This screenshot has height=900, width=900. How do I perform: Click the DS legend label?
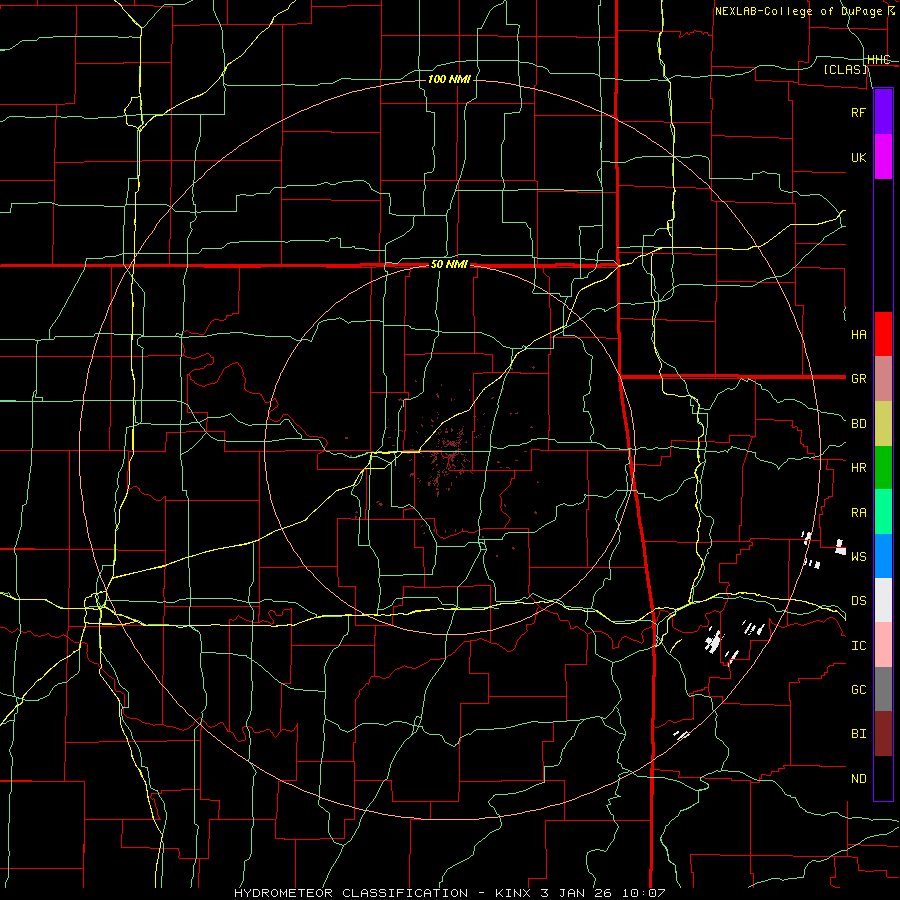[858, 601]
